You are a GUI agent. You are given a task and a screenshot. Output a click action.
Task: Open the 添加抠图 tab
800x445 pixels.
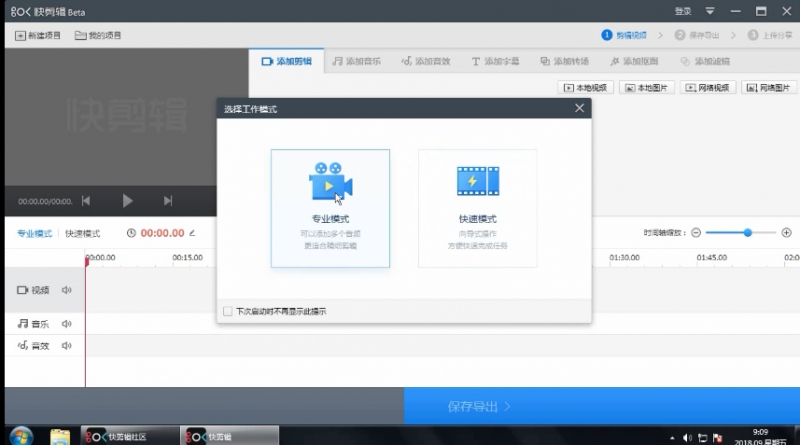pyautogui.click(x=634, y=61)
